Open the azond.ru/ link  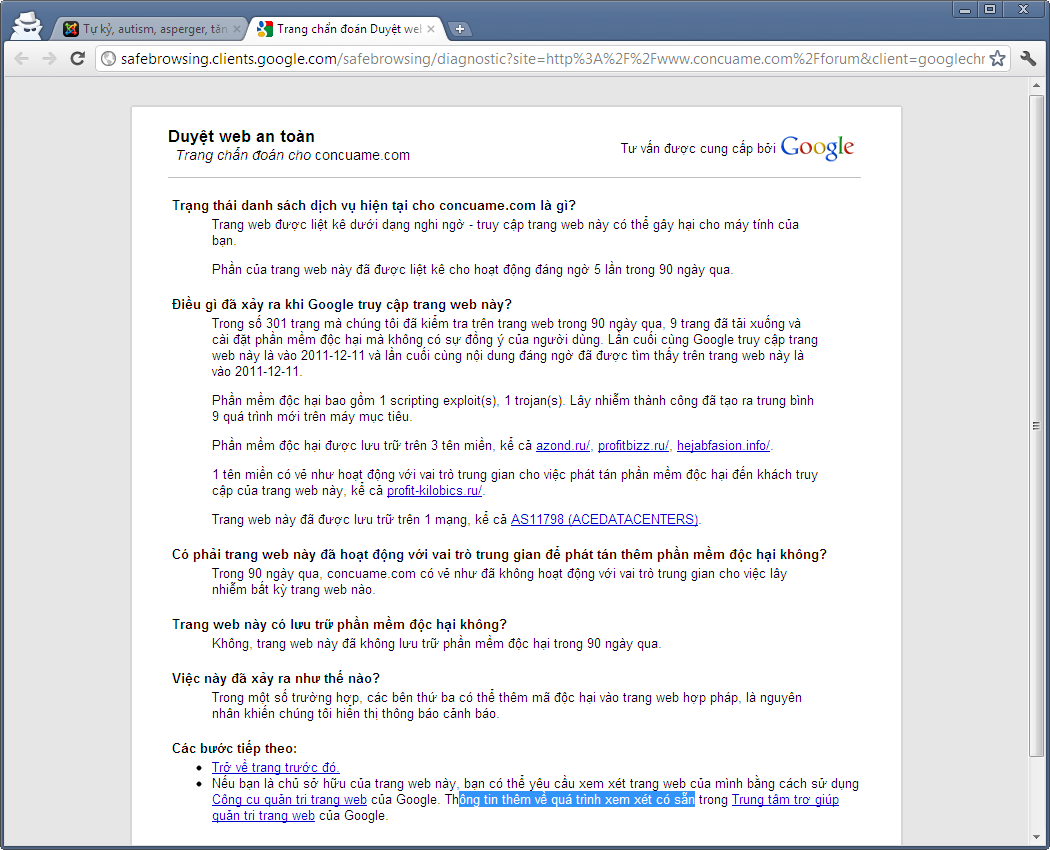coord(562,445)
